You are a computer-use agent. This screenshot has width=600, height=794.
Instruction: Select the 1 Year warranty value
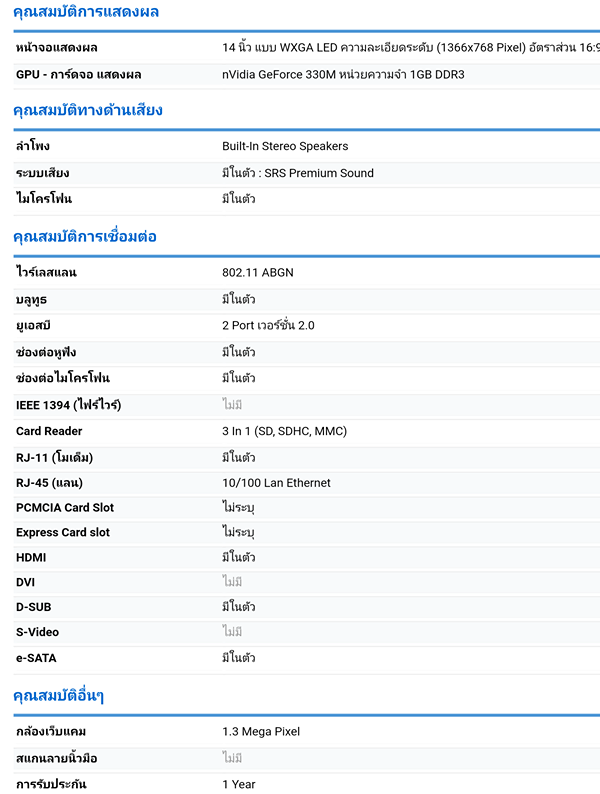(x=239, y=784)
